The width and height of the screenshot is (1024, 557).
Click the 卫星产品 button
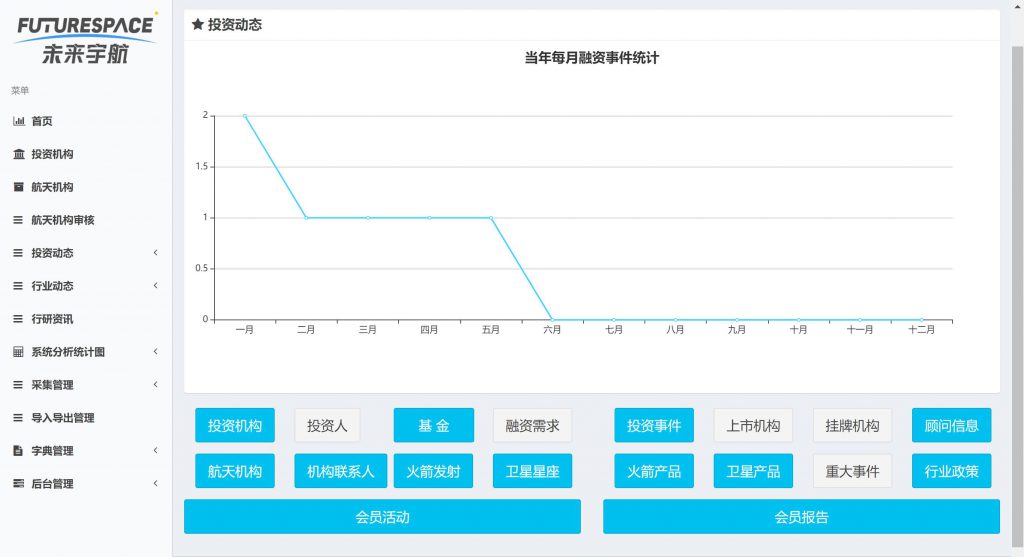[x=753, y=471]
